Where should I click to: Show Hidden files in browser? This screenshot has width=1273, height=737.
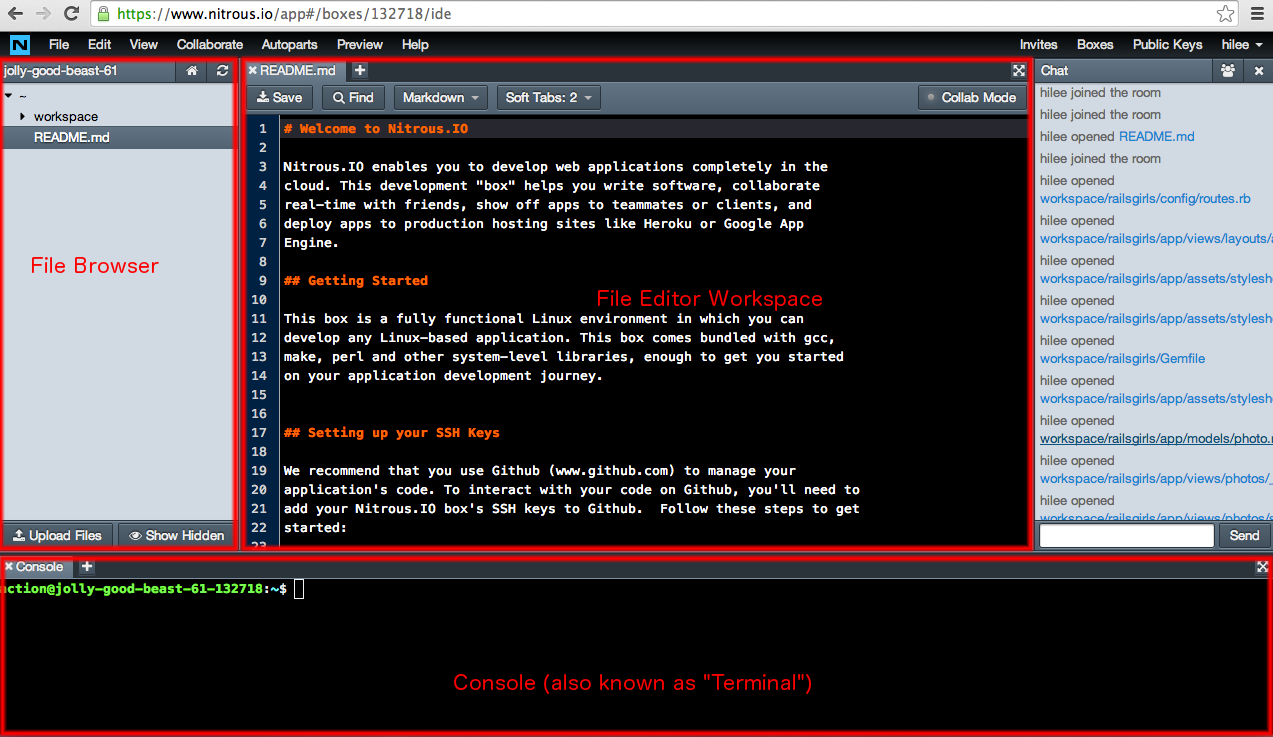click(x=176, y=535)
